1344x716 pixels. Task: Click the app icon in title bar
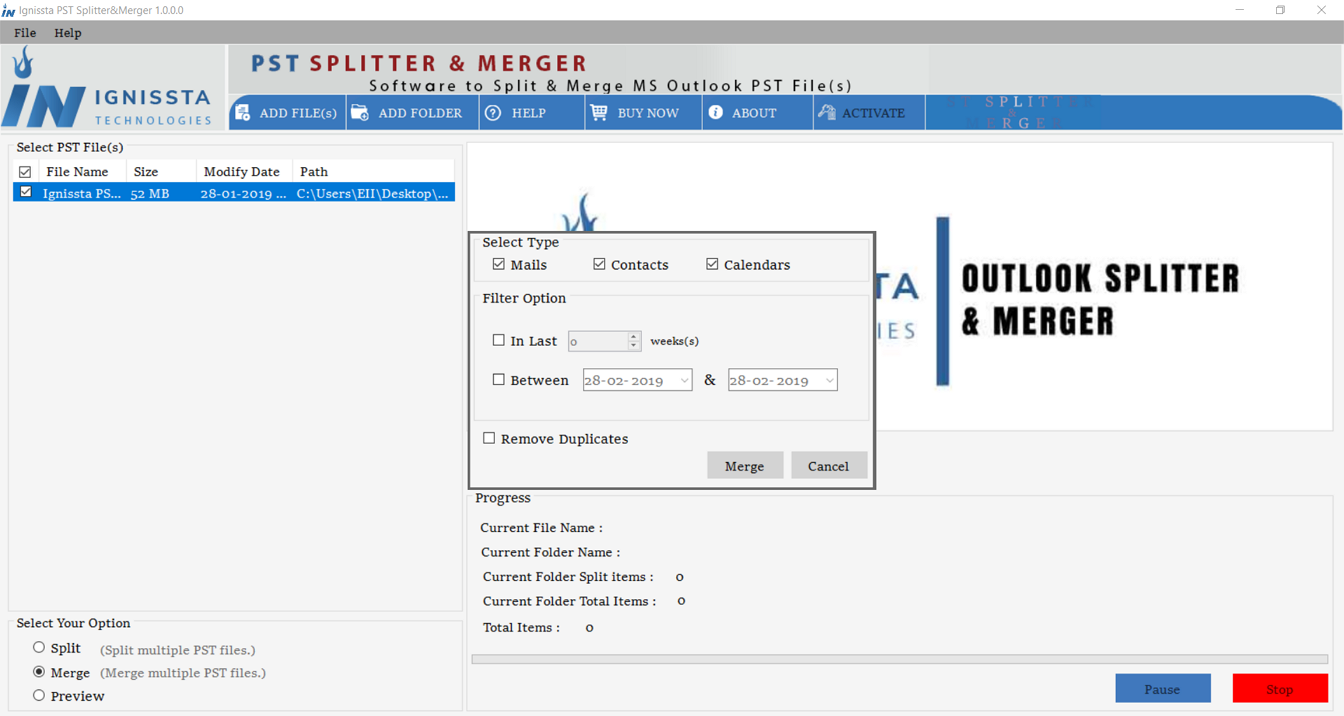8,10
